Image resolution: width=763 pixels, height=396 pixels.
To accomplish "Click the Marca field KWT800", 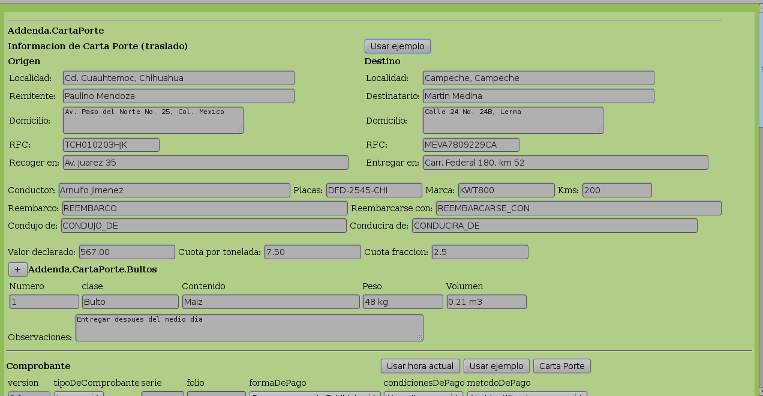I will [506, 190].
